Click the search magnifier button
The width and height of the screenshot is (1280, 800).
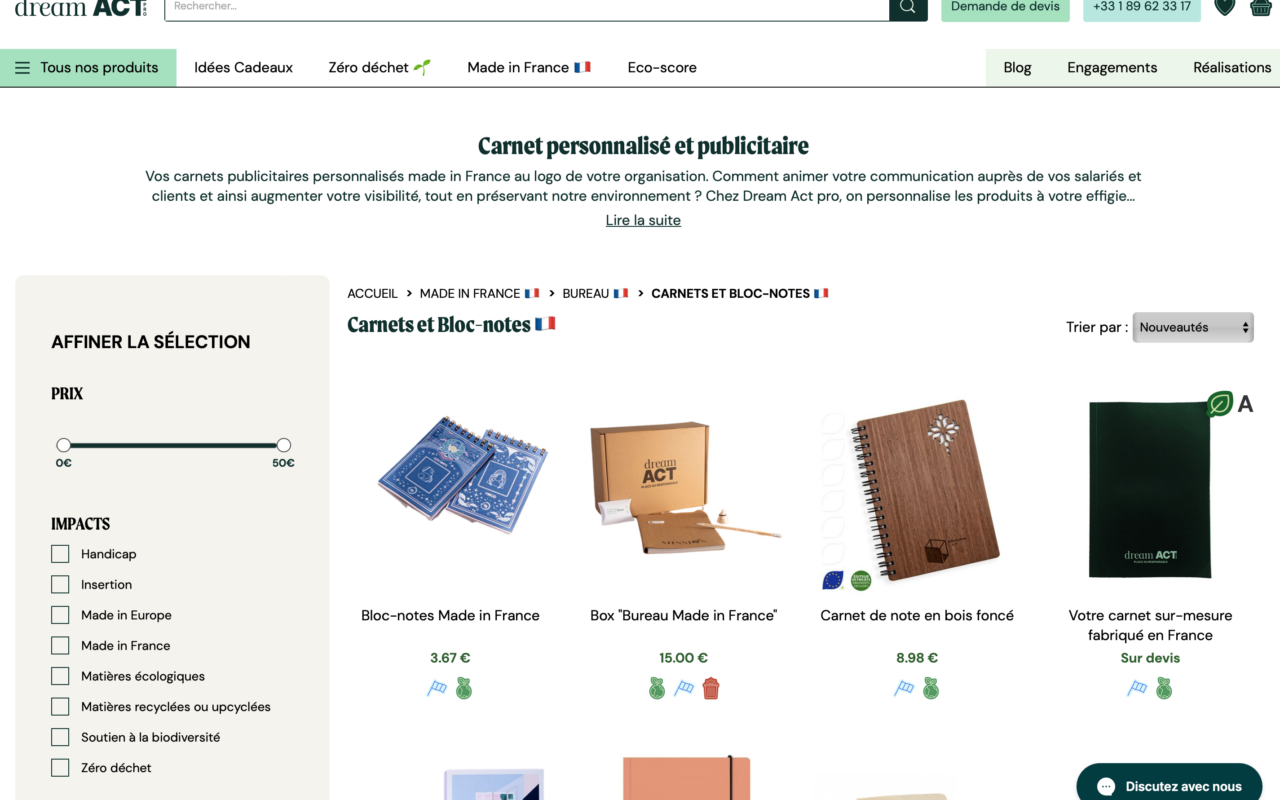click(908, 8)
